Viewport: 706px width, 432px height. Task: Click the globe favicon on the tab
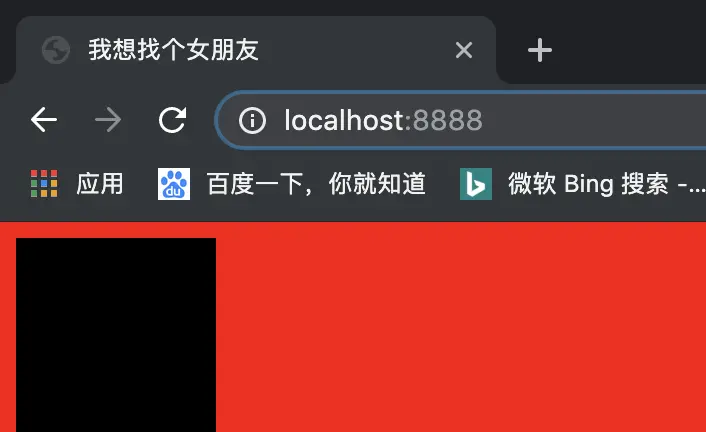tap(56, 50)
